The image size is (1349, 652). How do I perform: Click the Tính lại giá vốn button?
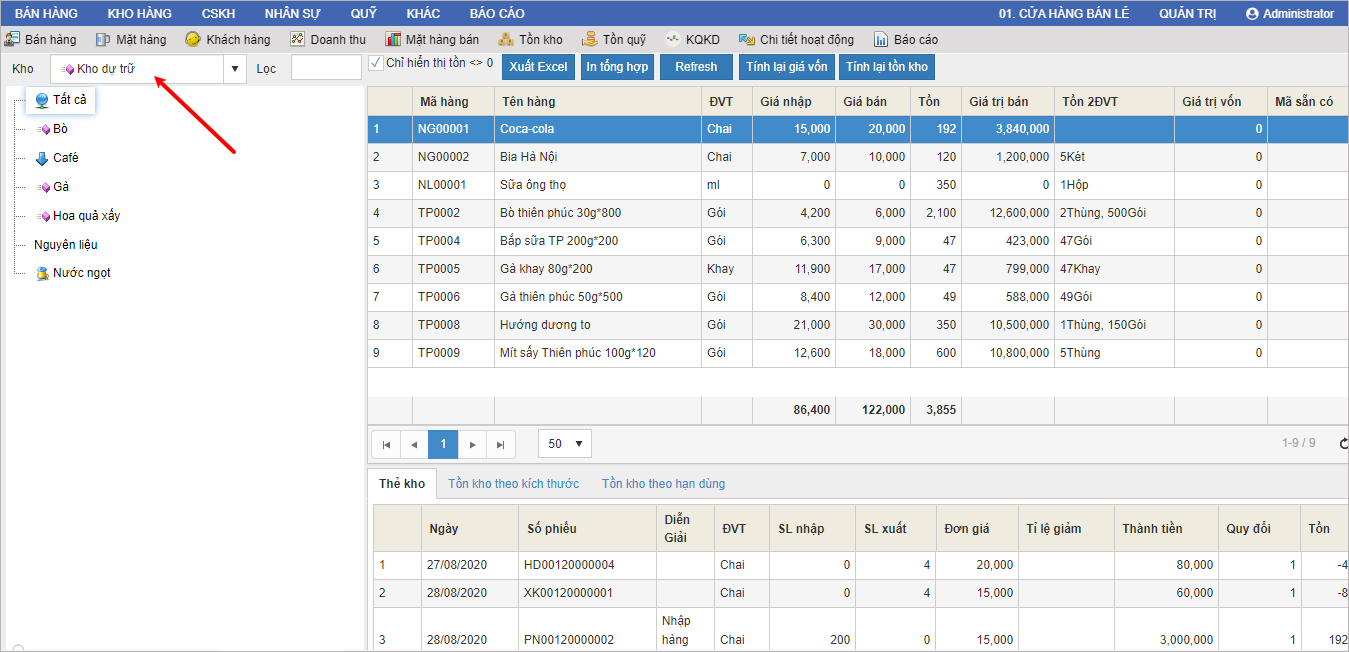click(x=787, y=67)
